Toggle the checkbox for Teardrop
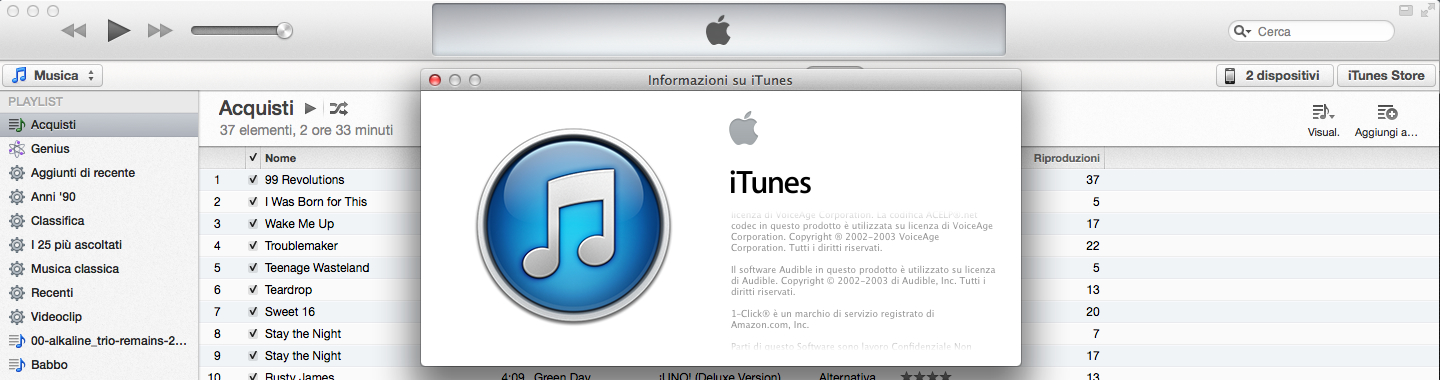Screen dimensions: 1440x380 pyautogui.click(x=253, y=290)
